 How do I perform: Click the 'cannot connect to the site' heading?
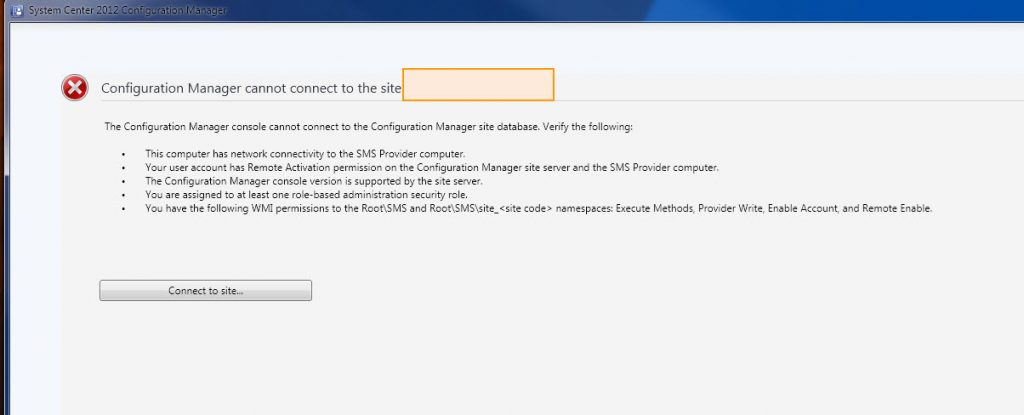click(251, 88)
